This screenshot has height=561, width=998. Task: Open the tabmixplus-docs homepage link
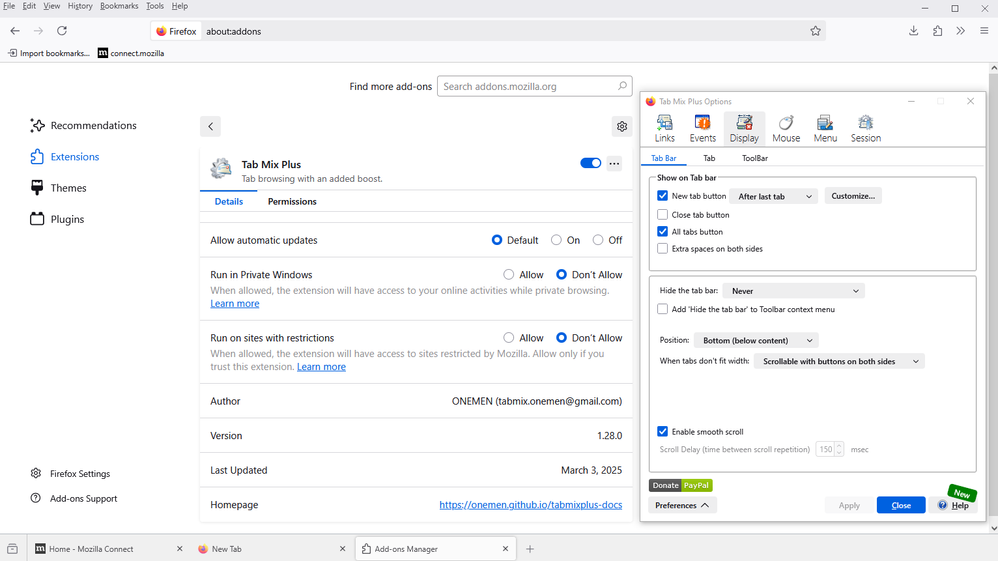pos(531,505)
